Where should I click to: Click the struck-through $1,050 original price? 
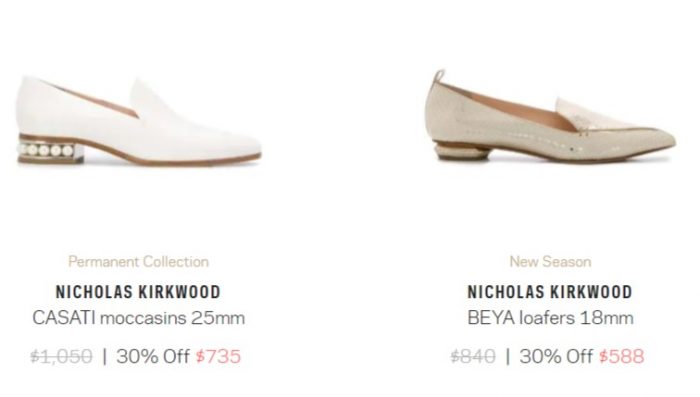[x=62, y=357]
